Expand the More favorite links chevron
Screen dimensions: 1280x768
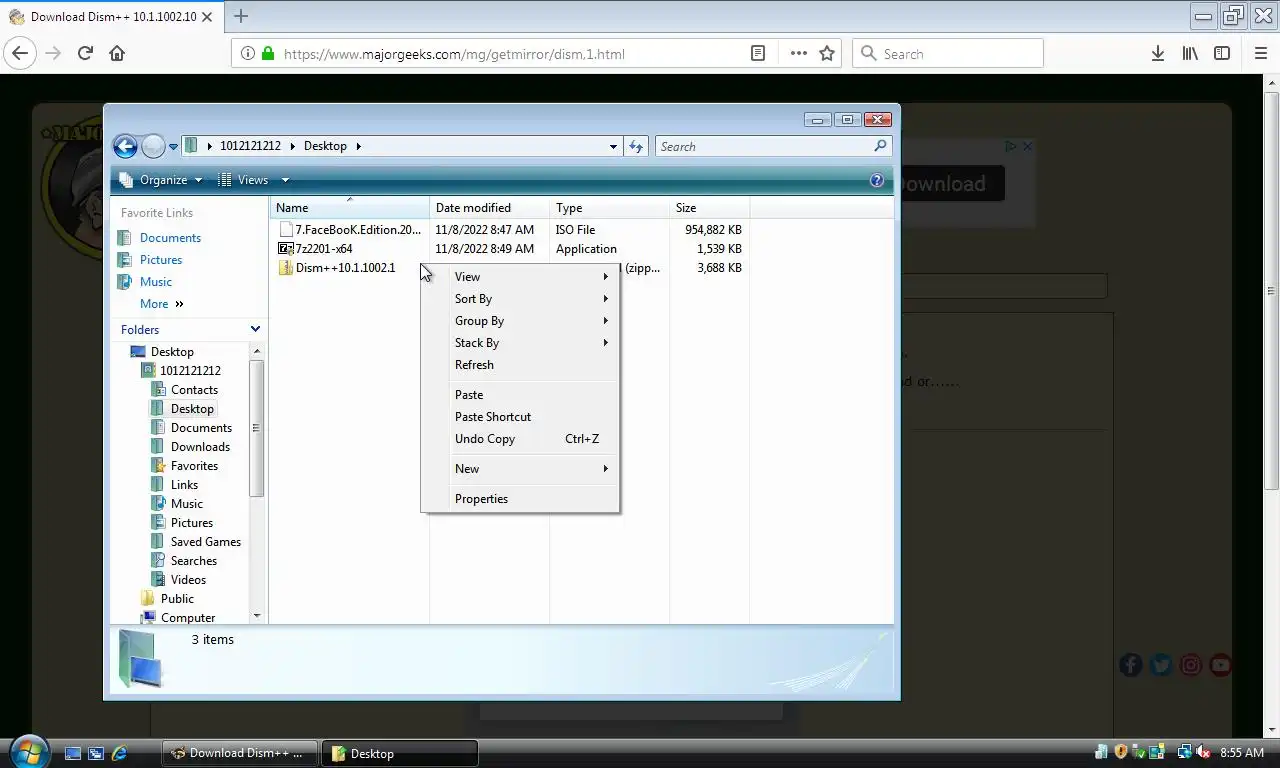[x=180, y=304]
